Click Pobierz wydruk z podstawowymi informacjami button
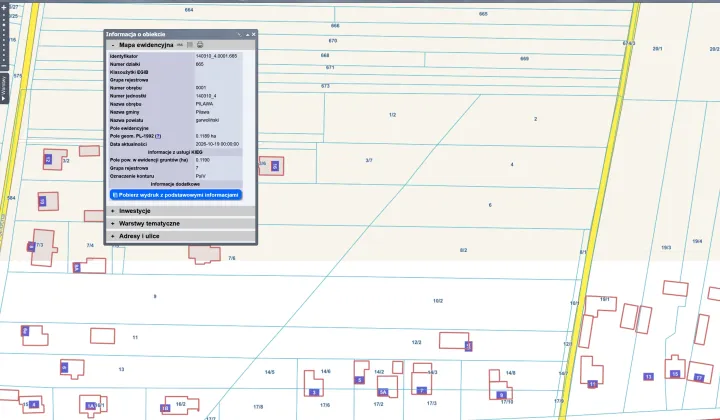Screen dimensions: 720x420 click(x=176, y=195)
